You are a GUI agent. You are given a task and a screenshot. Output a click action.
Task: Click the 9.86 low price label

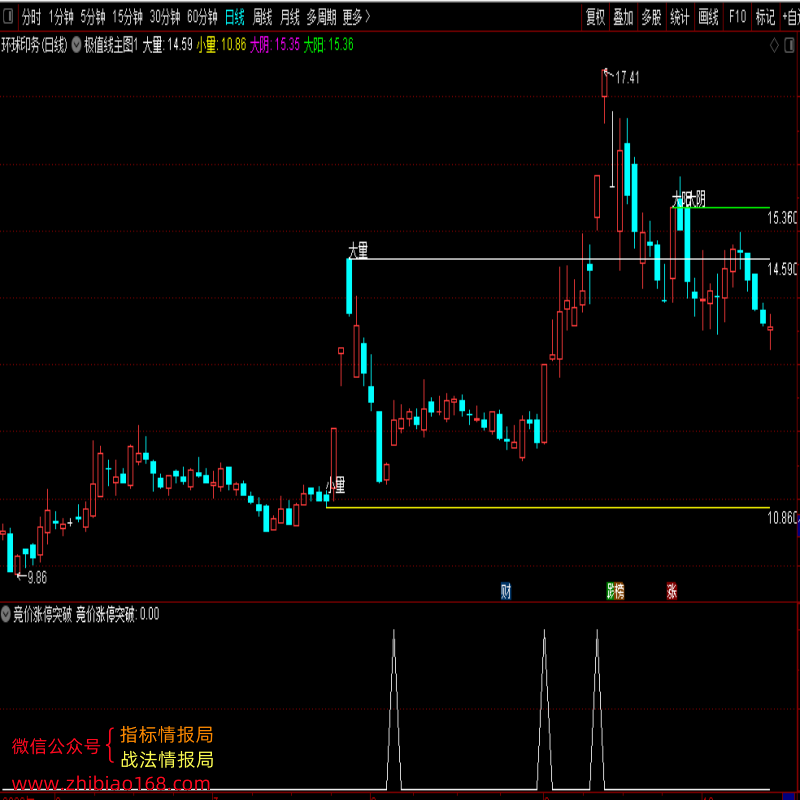[37, 578]
